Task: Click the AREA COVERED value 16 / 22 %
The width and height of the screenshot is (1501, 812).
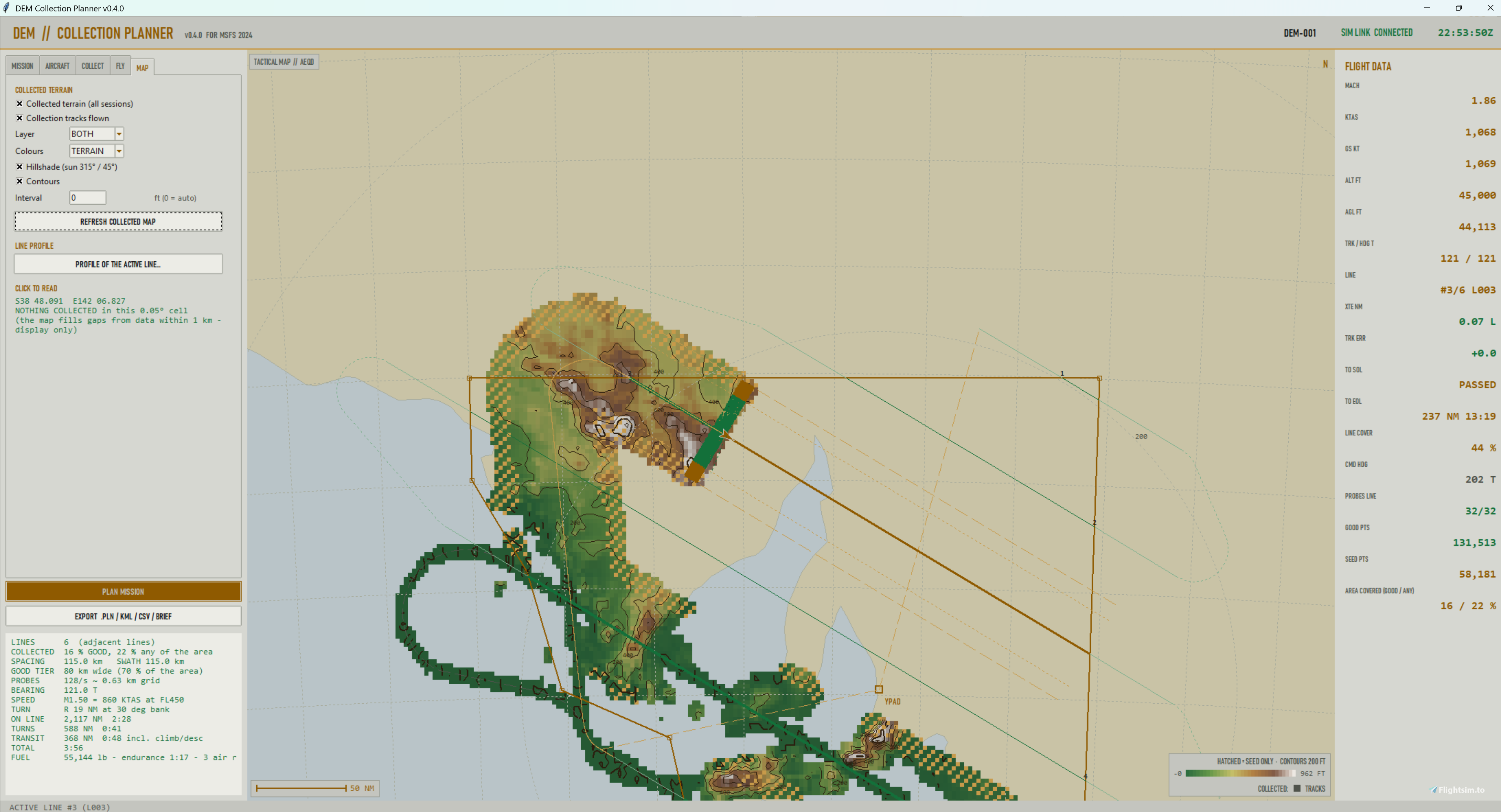Action: pyautogui.click(x=1468, y=606)
